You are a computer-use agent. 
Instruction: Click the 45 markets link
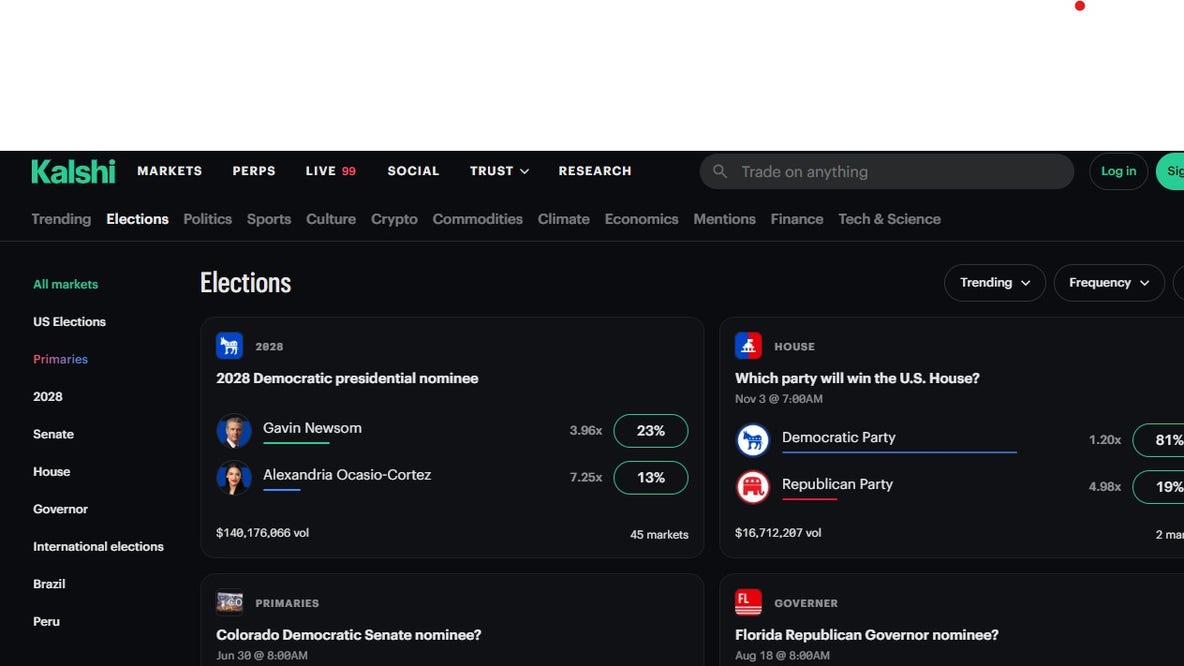(659, 535)
